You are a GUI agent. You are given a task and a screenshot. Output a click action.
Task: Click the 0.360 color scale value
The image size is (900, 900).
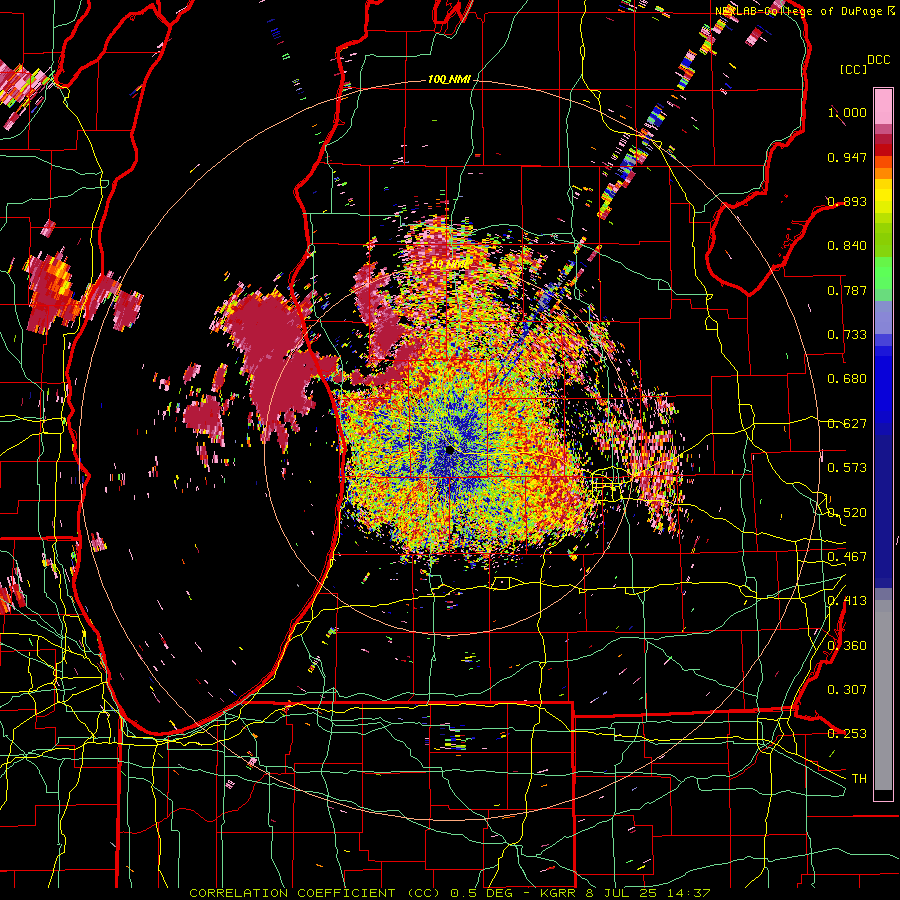pos(847,645)
